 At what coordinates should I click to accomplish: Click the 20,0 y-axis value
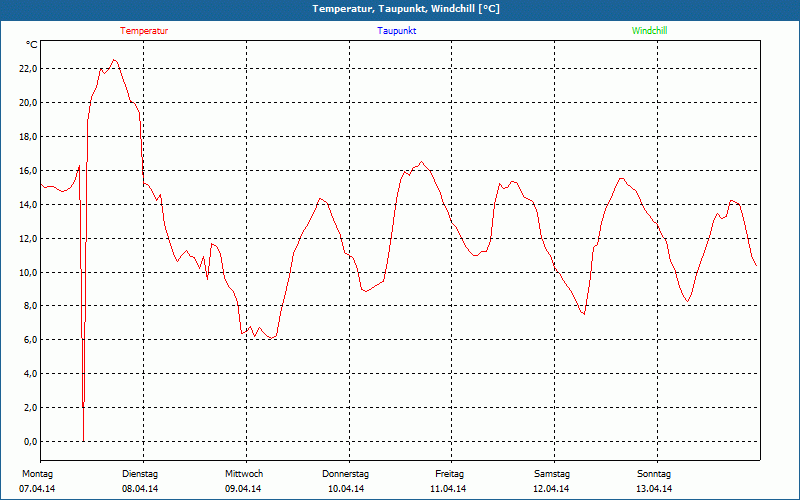pyautogui.click(x=29, y=103)
